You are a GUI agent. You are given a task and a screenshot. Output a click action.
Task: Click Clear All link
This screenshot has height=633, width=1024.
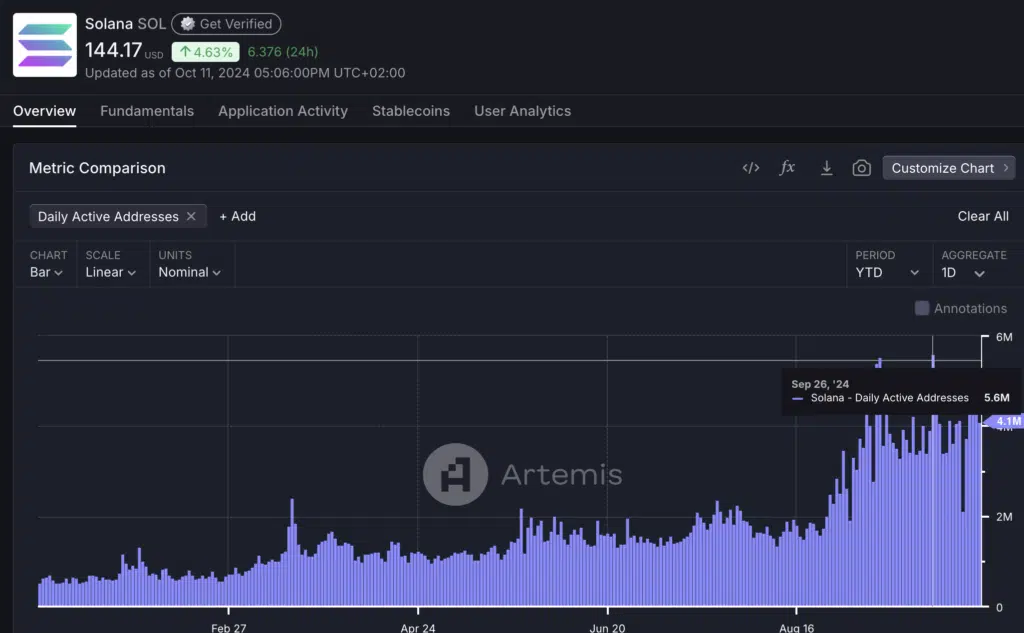(983, 216)
